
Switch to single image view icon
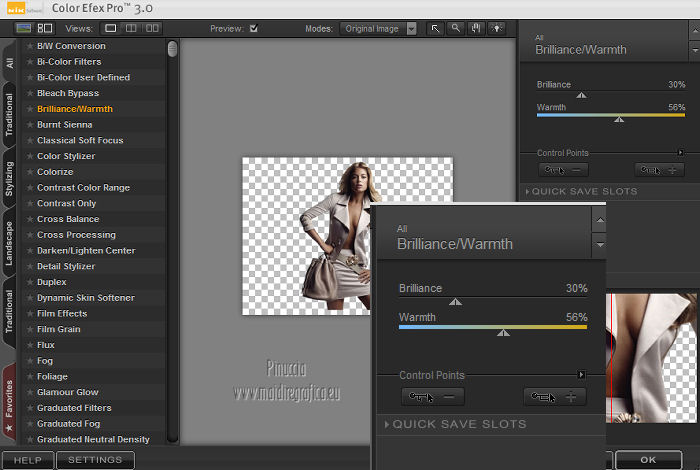(112, 29)
